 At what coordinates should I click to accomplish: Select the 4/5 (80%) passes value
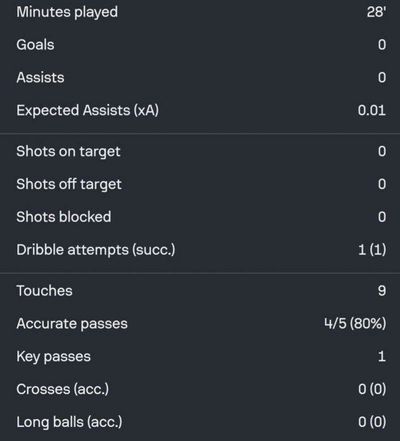[355, 324]
